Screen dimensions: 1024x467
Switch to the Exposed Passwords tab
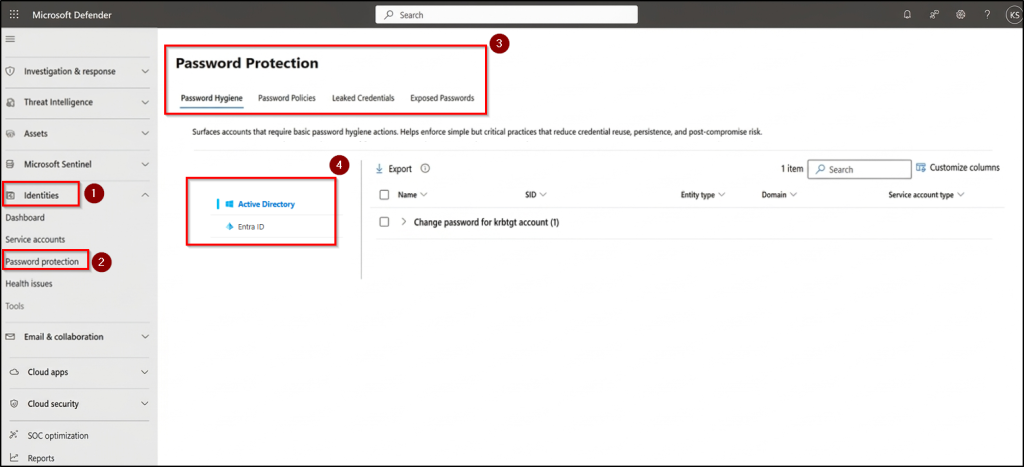click(x=442, y=98)
